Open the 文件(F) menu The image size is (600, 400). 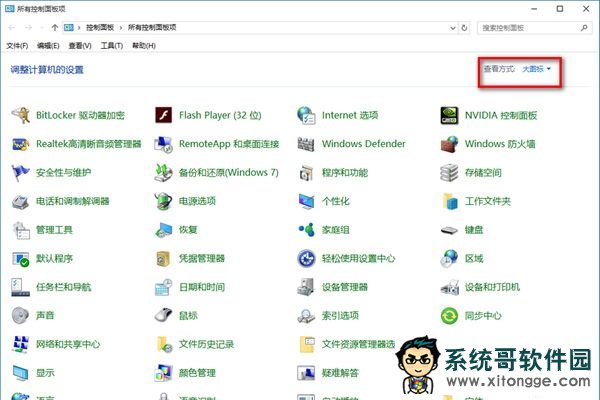point(17,46)
